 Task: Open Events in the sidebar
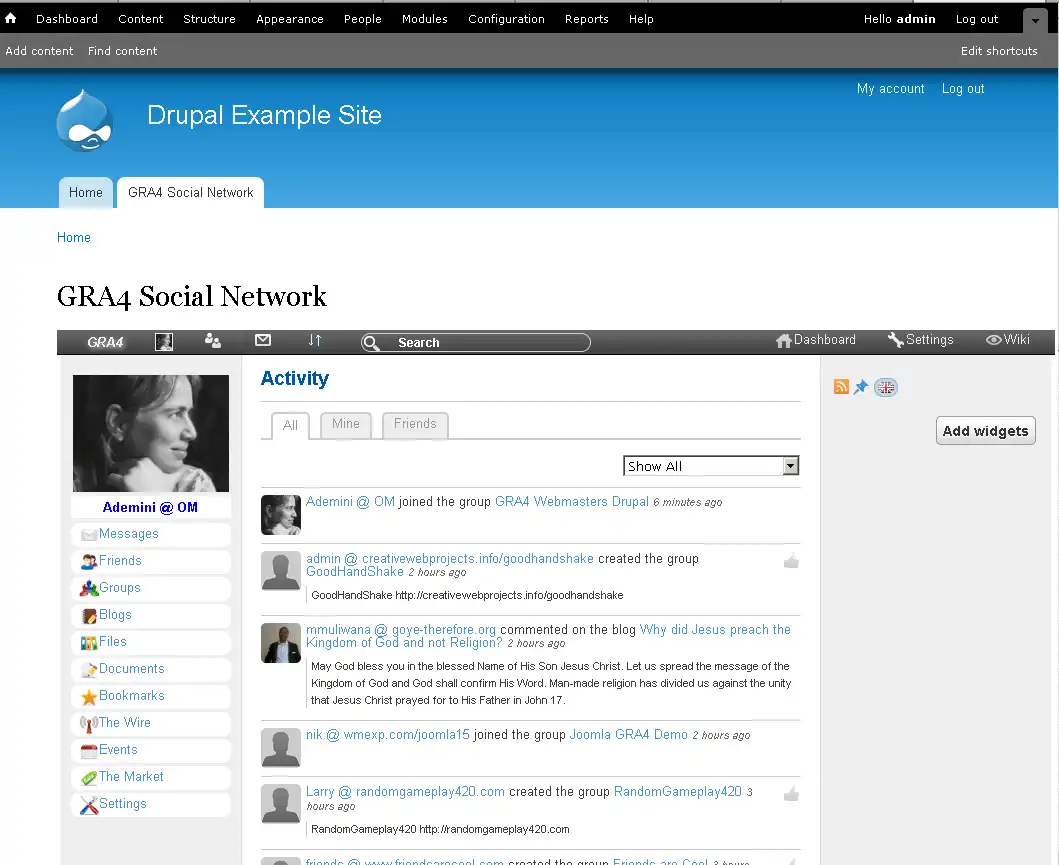pyautogui.click(x=151, y=750)
